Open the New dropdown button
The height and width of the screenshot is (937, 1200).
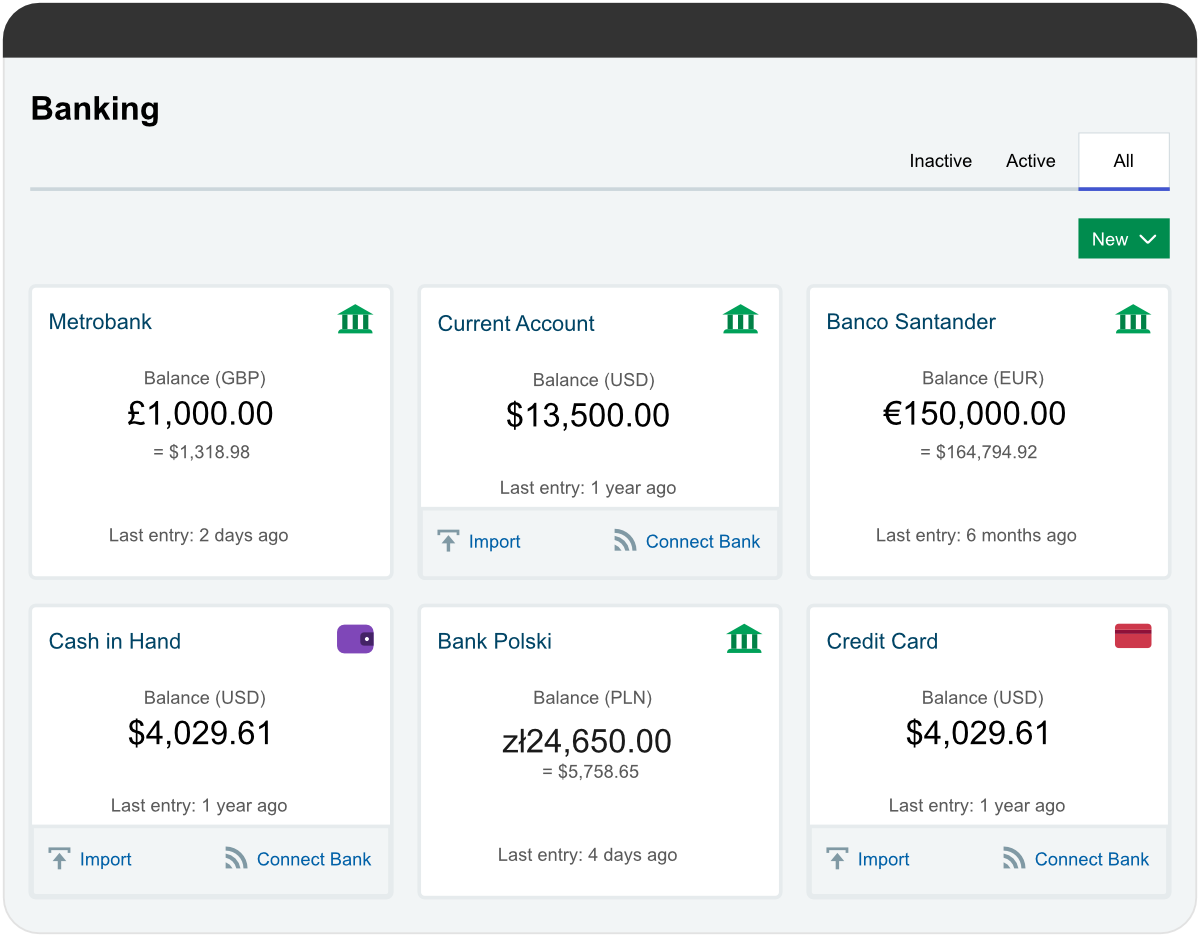(x=1124, y=239)
